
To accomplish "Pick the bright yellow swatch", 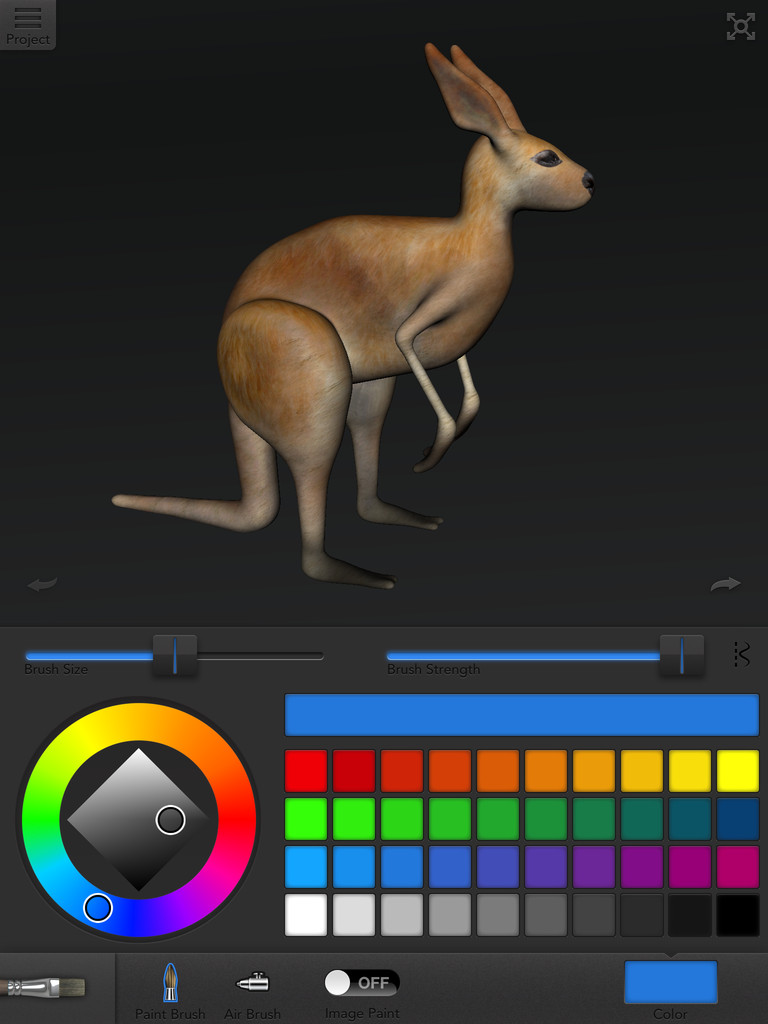I will coord(738,771).
